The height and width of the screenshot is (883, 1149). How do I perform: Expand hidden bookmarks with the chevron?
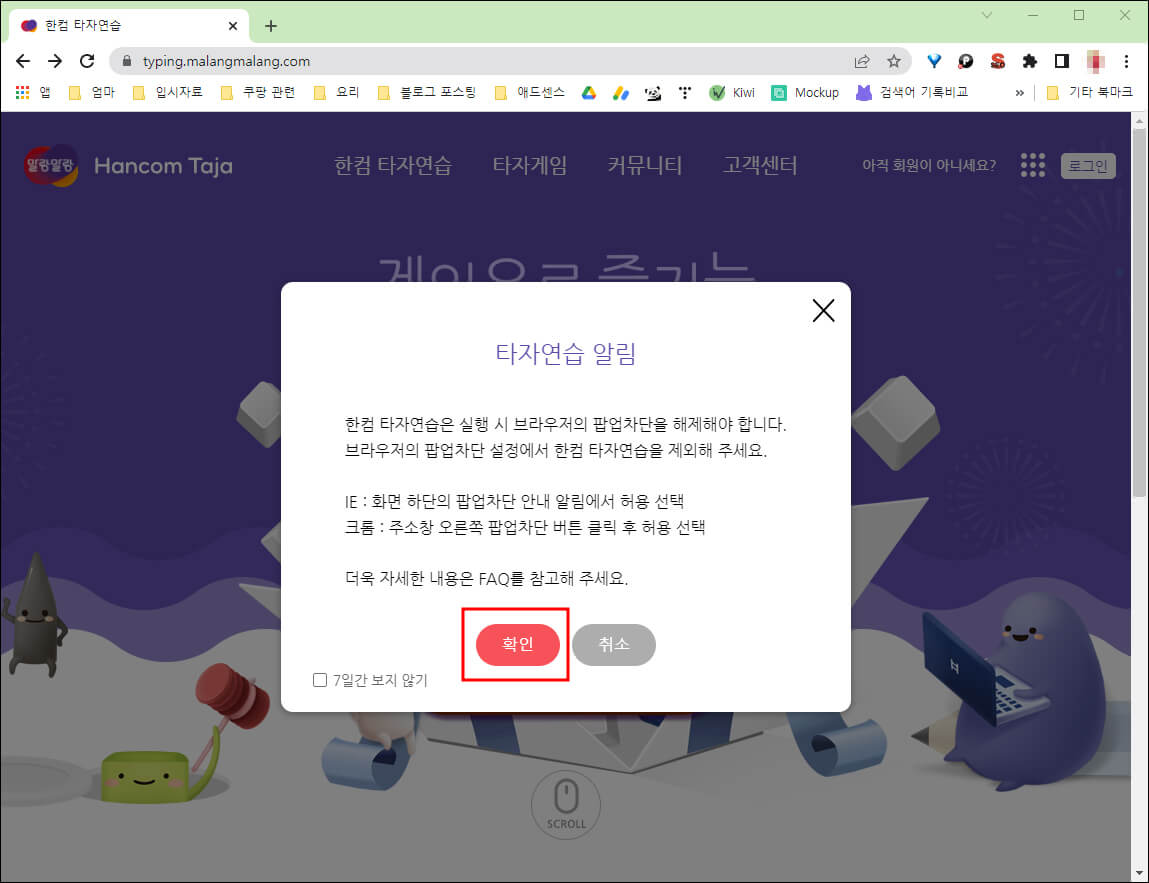(x=1019, y=91)
